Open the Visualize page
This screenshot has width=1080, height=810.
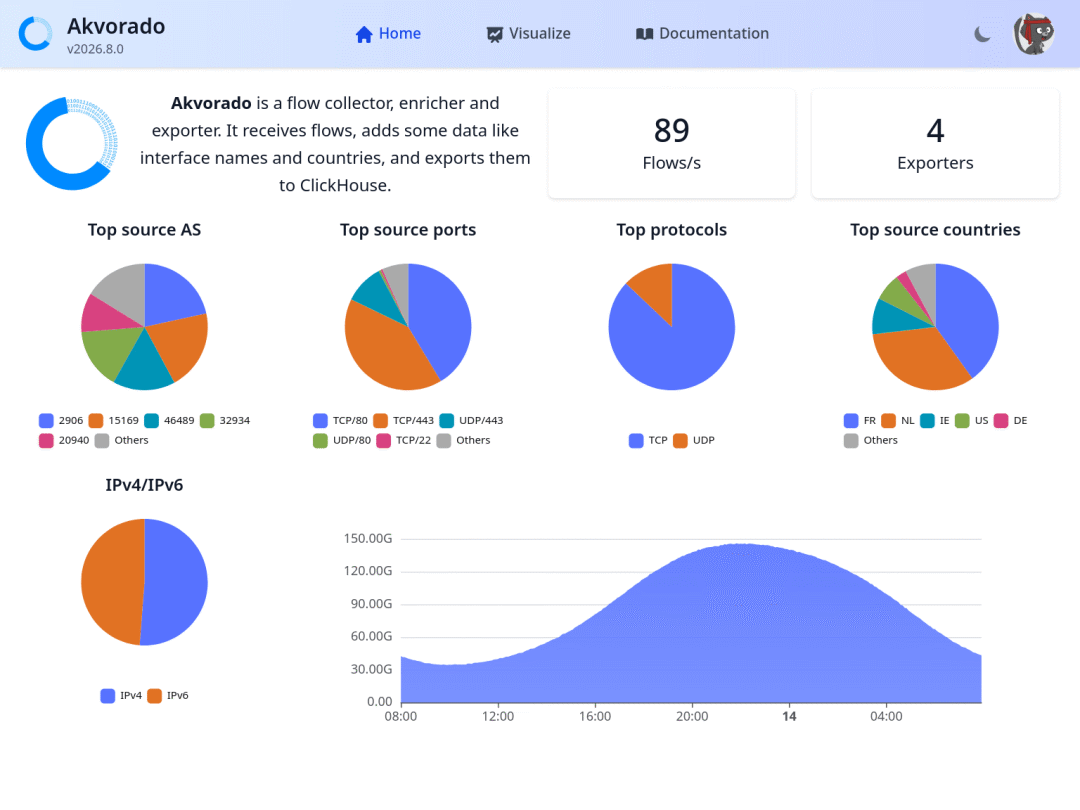tap(528, 34)
